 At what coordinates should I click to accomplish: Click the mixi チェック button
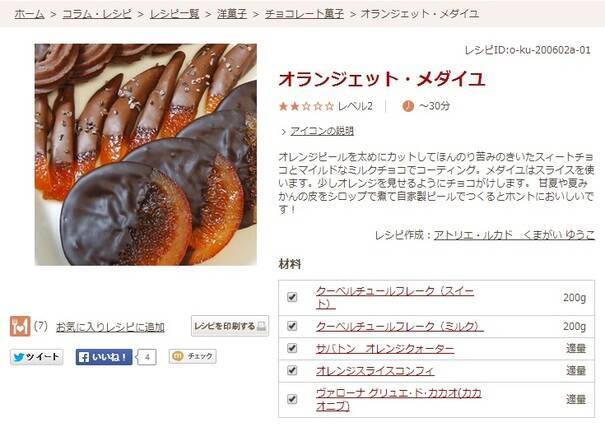point(193,356)
